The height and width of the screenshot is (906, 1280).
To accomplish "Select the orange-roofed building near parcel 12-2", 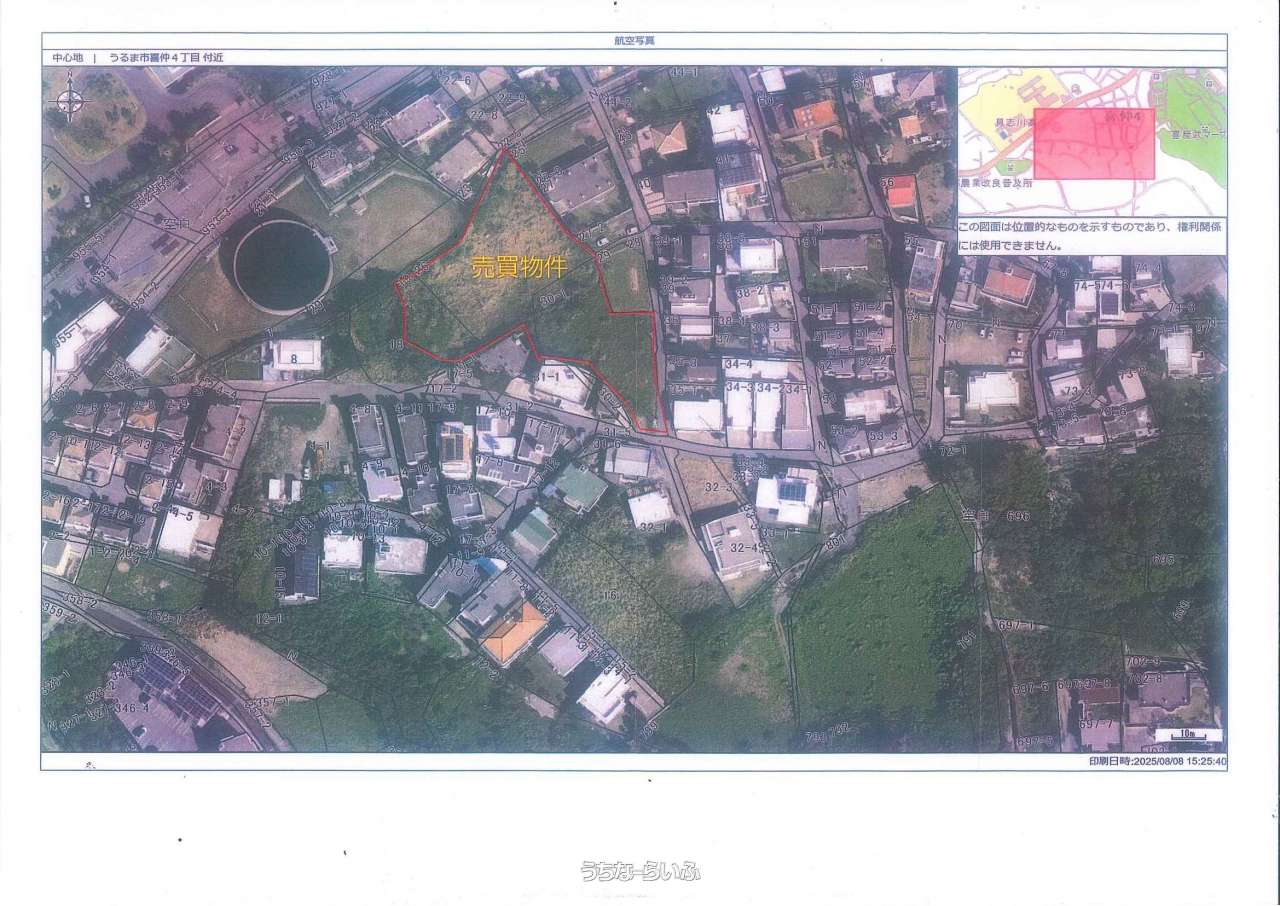I will click(514, 632).
